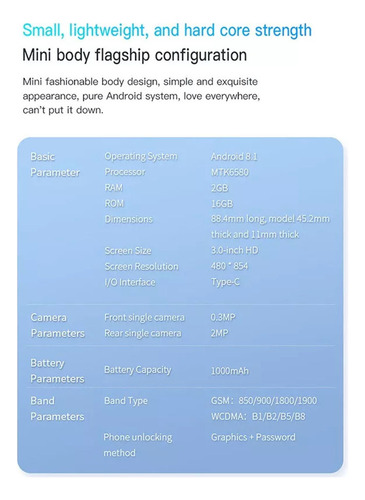Select the 'Android 8.1' value
The image size is (365, 500).
(x=234, y=156)
